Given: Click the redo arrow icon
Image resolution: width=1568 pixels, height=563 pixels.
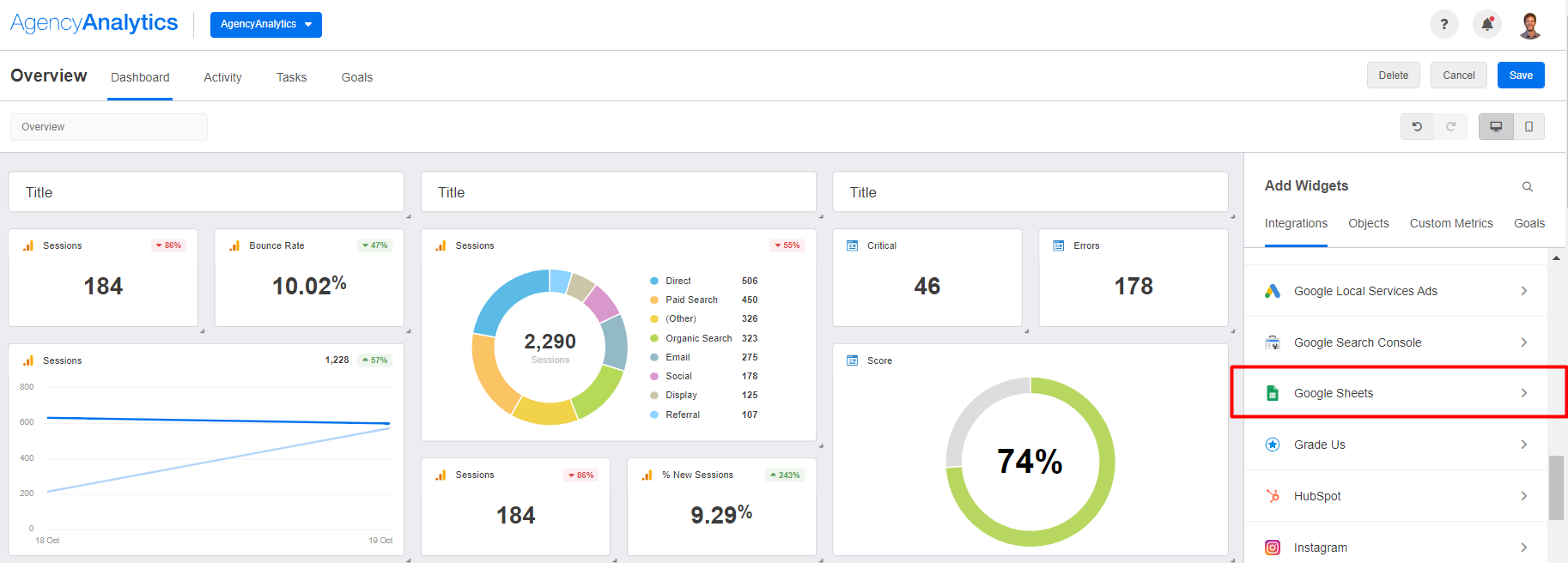Looking at the screenshot, I should 1450,126.
